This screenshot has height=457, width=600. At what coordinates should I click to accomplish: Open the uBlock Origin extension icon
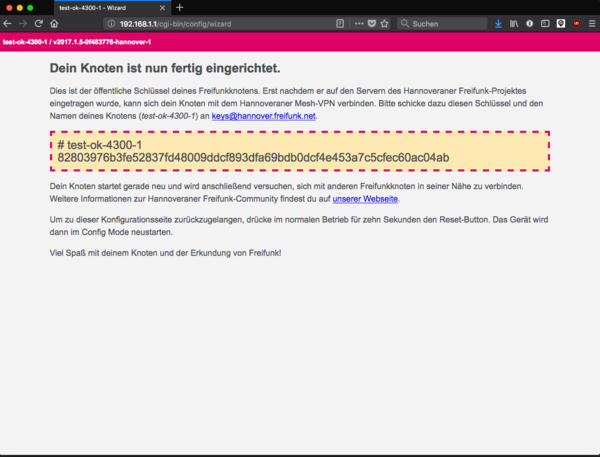575,23
